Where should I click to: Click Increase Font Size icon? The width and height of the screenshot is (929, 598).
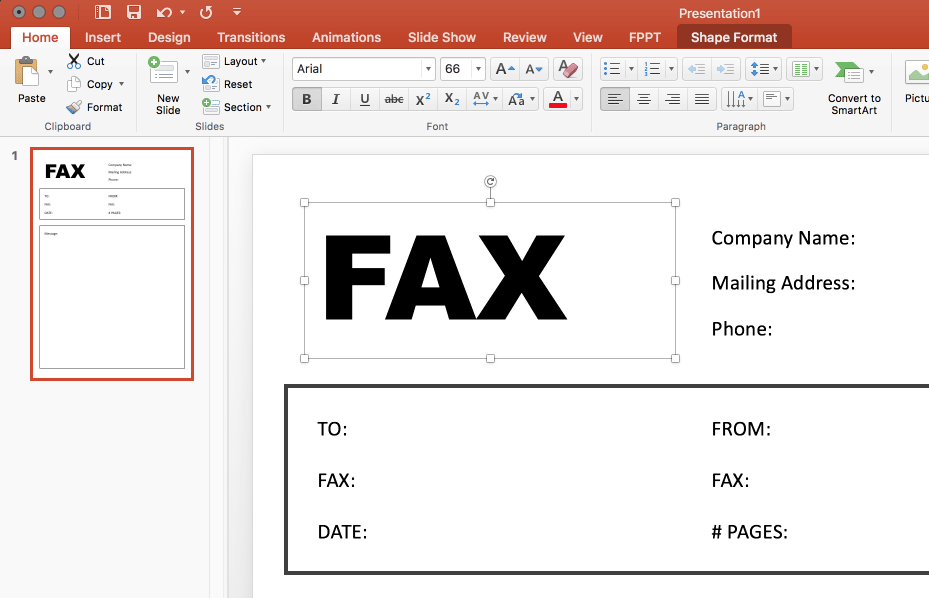pyautogui.click(x=507, y=69)
